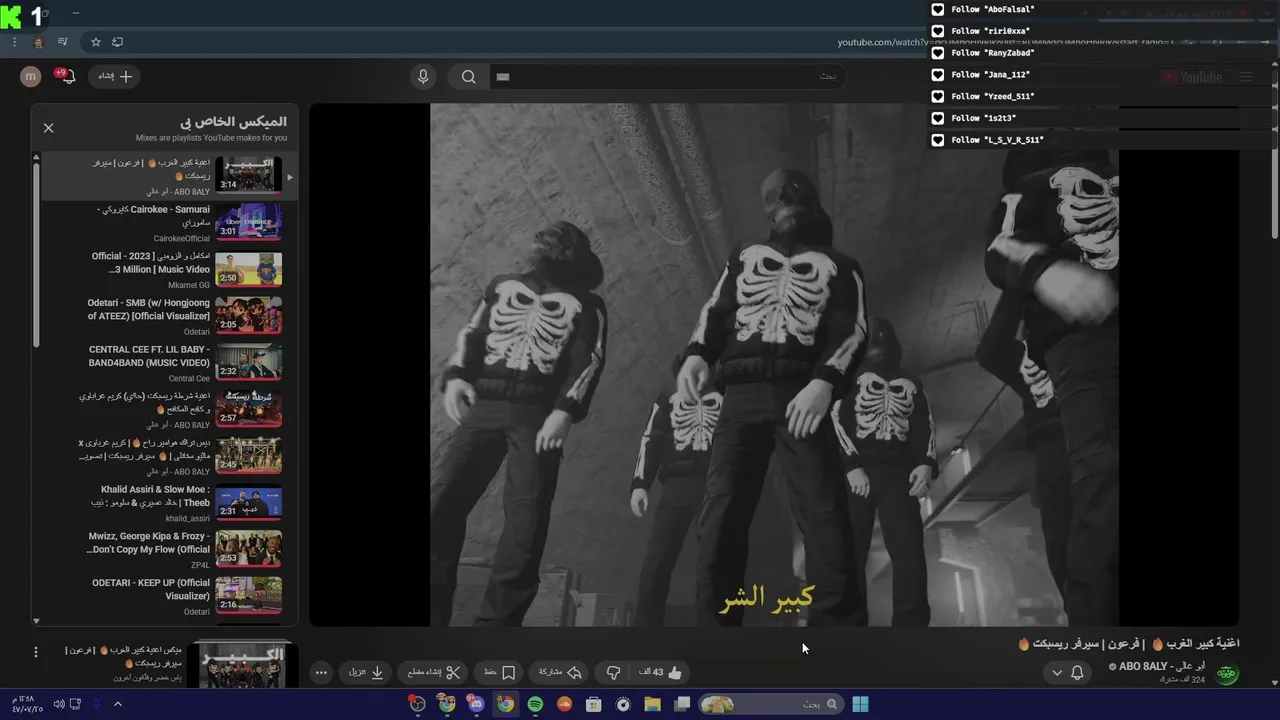Click taskbar search box
1280x720 pixels.
(770, 704)
